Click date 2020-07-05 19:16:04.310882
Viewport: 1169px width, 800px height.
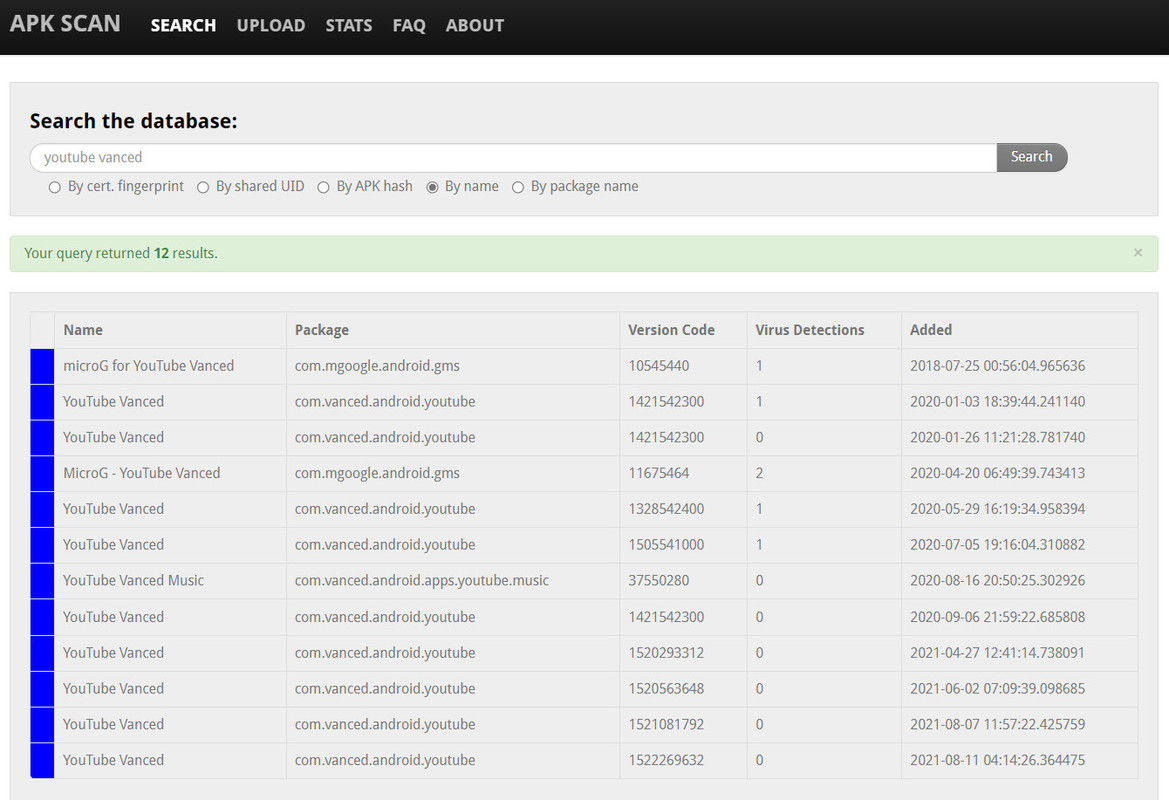point(998,545)
